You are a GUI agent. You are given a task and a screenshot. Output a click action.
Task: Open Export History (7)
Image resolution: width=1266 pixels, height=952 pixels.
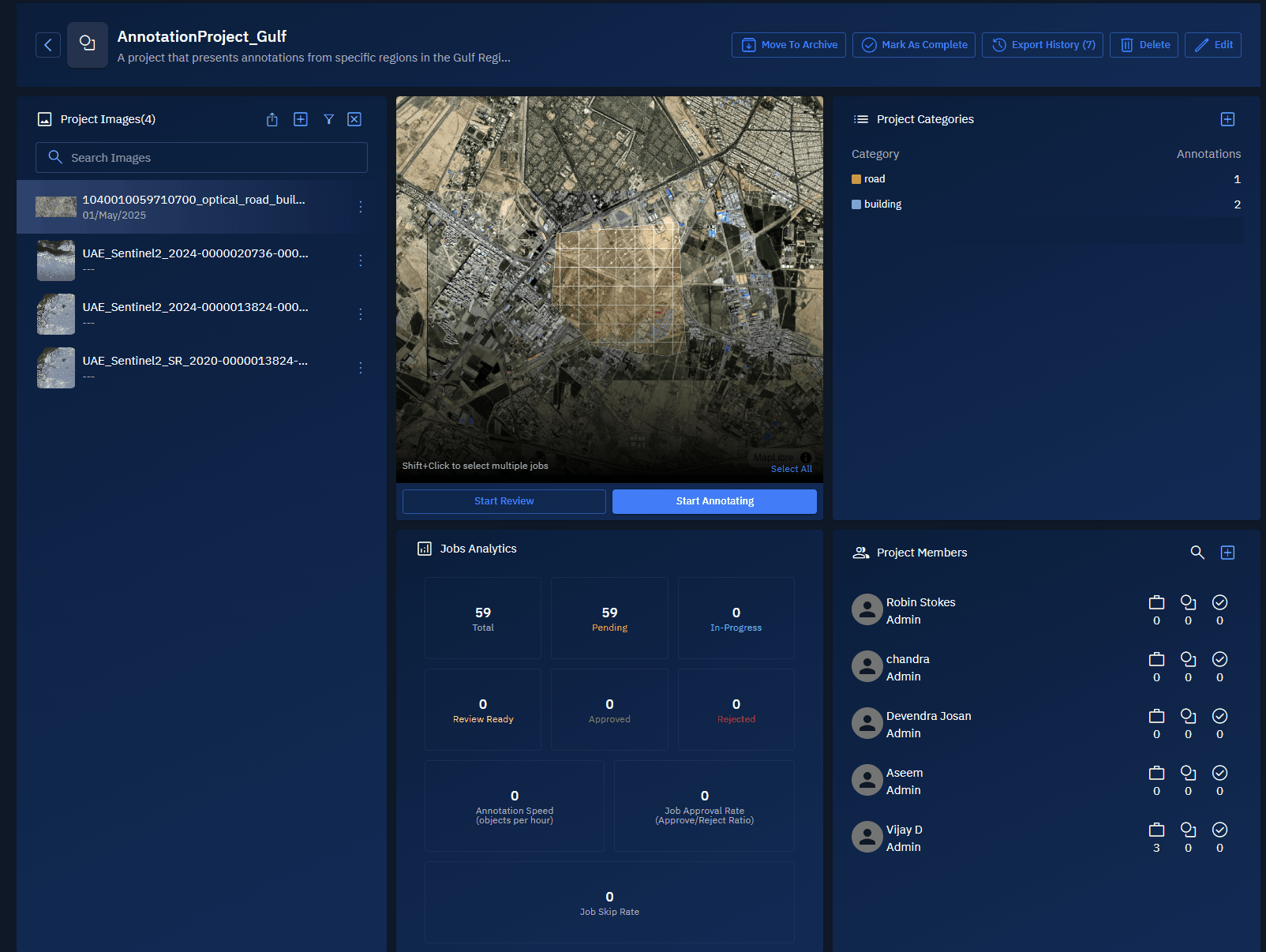tap(1042, 45)
